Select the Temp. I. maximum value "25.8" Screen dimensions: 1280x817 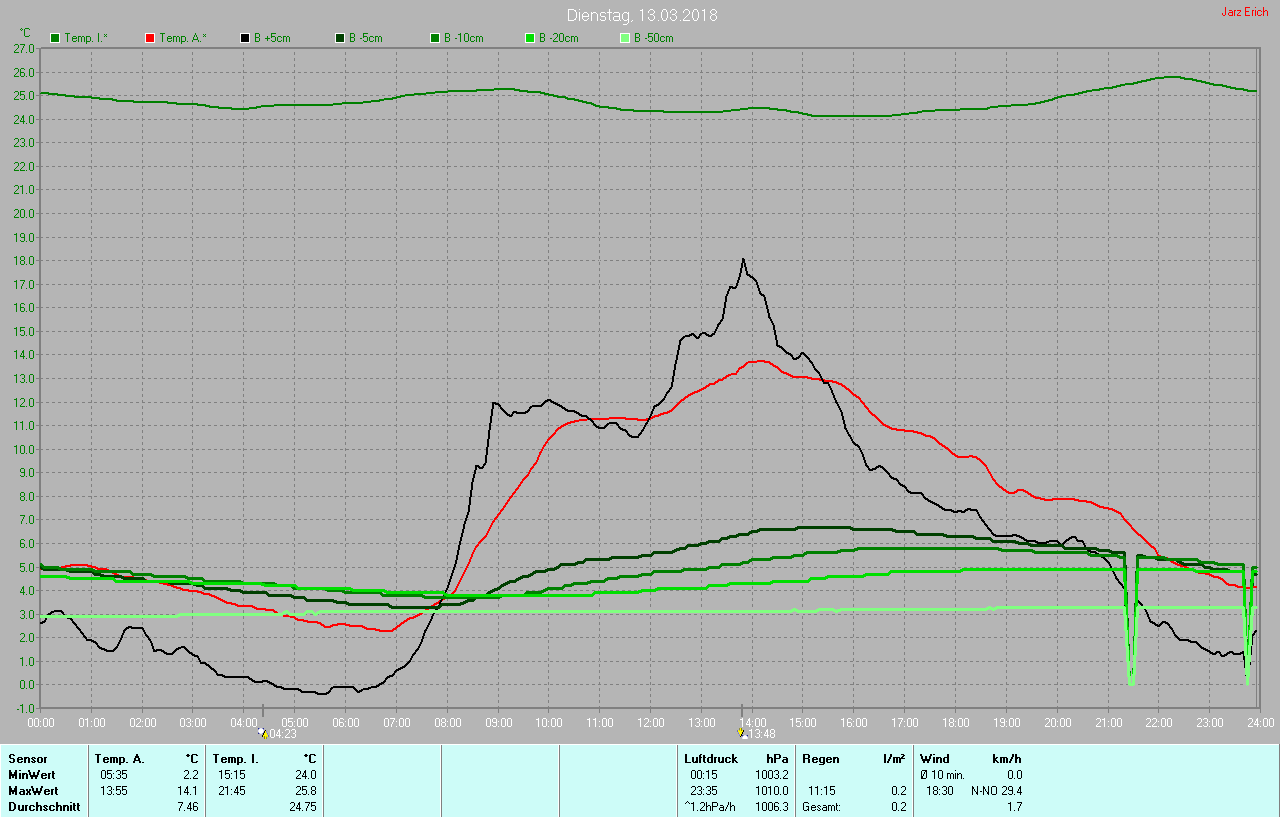(x=305, y=791)
